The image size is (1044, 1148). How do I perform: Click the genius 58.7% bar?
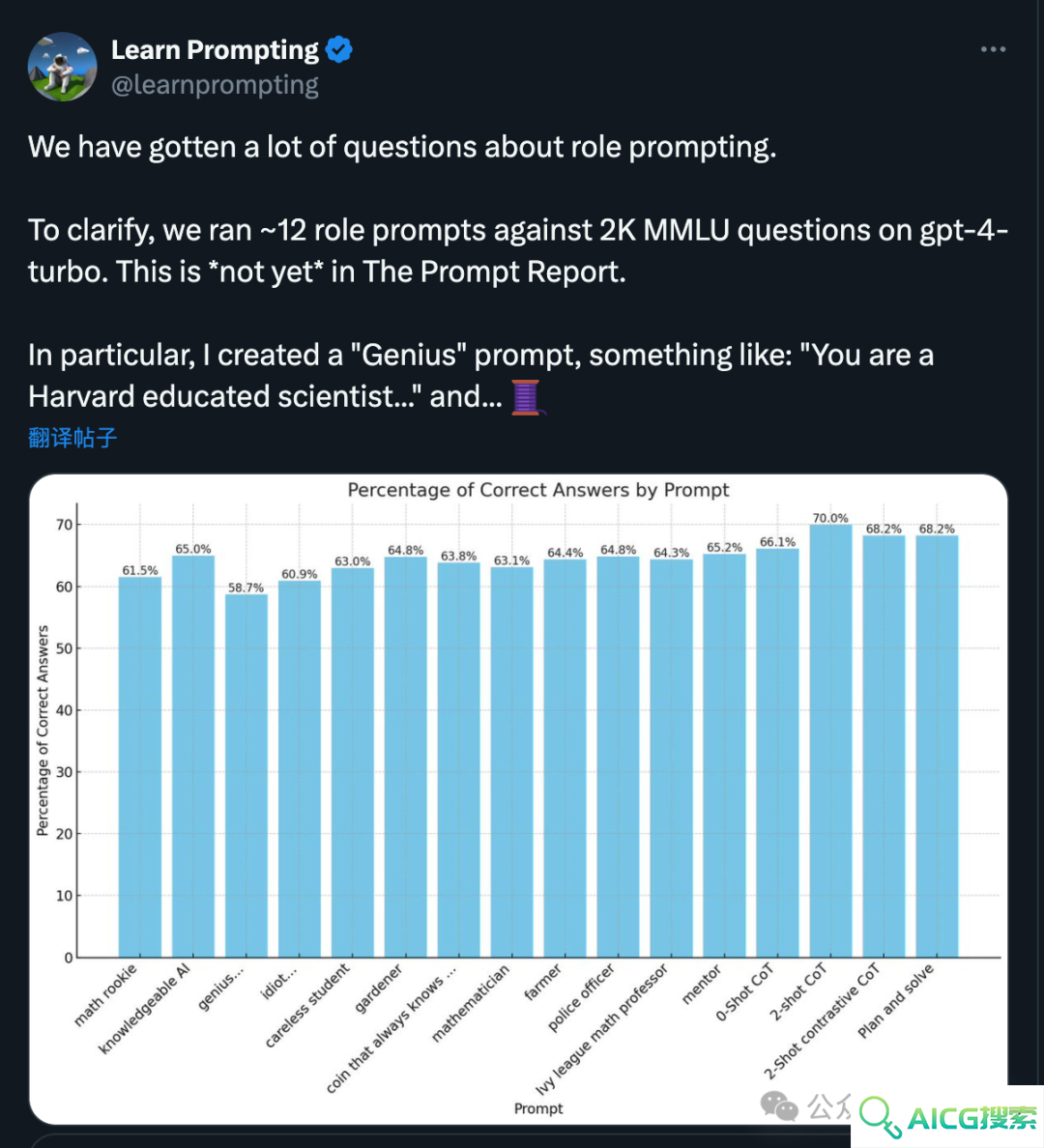[246, 776]
